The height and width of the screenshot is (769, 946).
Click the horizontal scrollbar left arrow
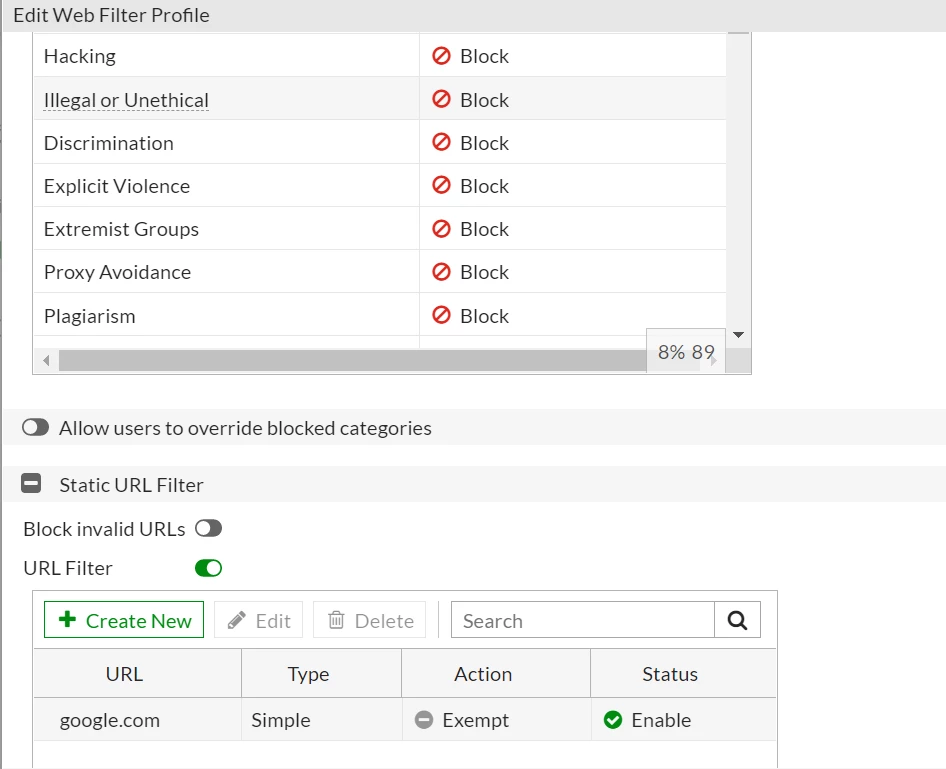[x=46, y=361]
